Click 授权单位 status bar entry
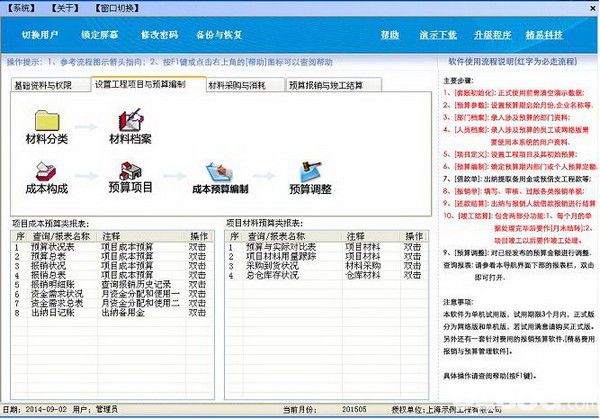This screenshot has height=419, width=600. click(447, 410)
